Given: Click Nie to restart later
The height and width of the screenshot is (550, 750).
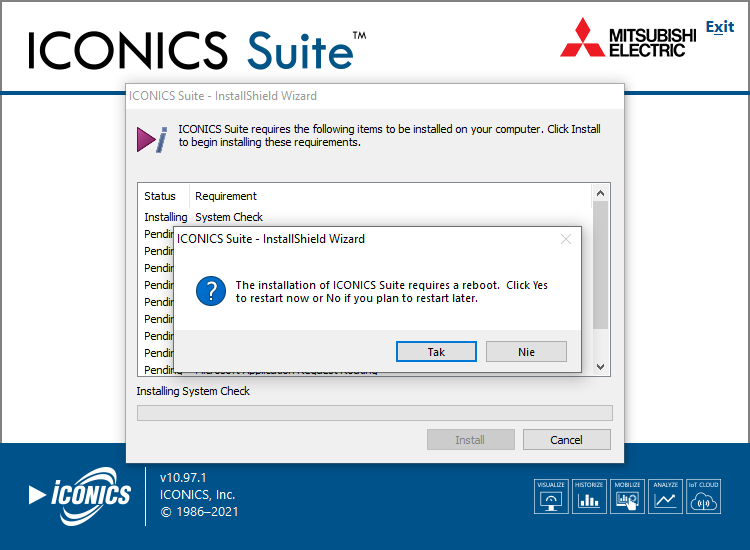Looking at the screenshot, I should pos(526,352).
